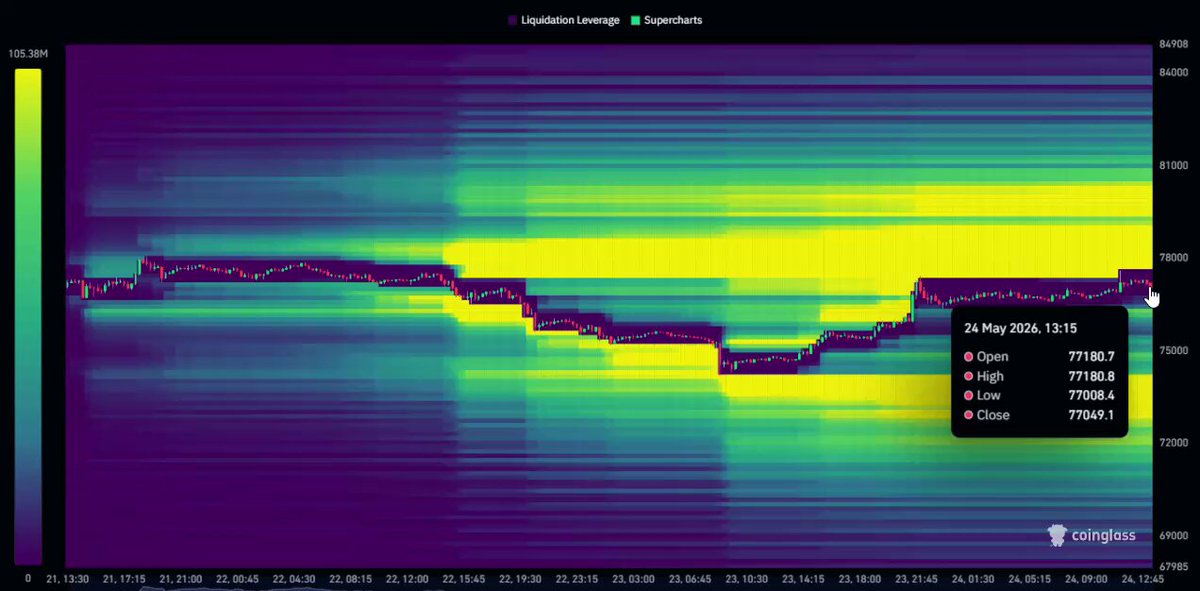
Task: Click the tooltip Low value 77008.4
Action: tap(1091, 395)
